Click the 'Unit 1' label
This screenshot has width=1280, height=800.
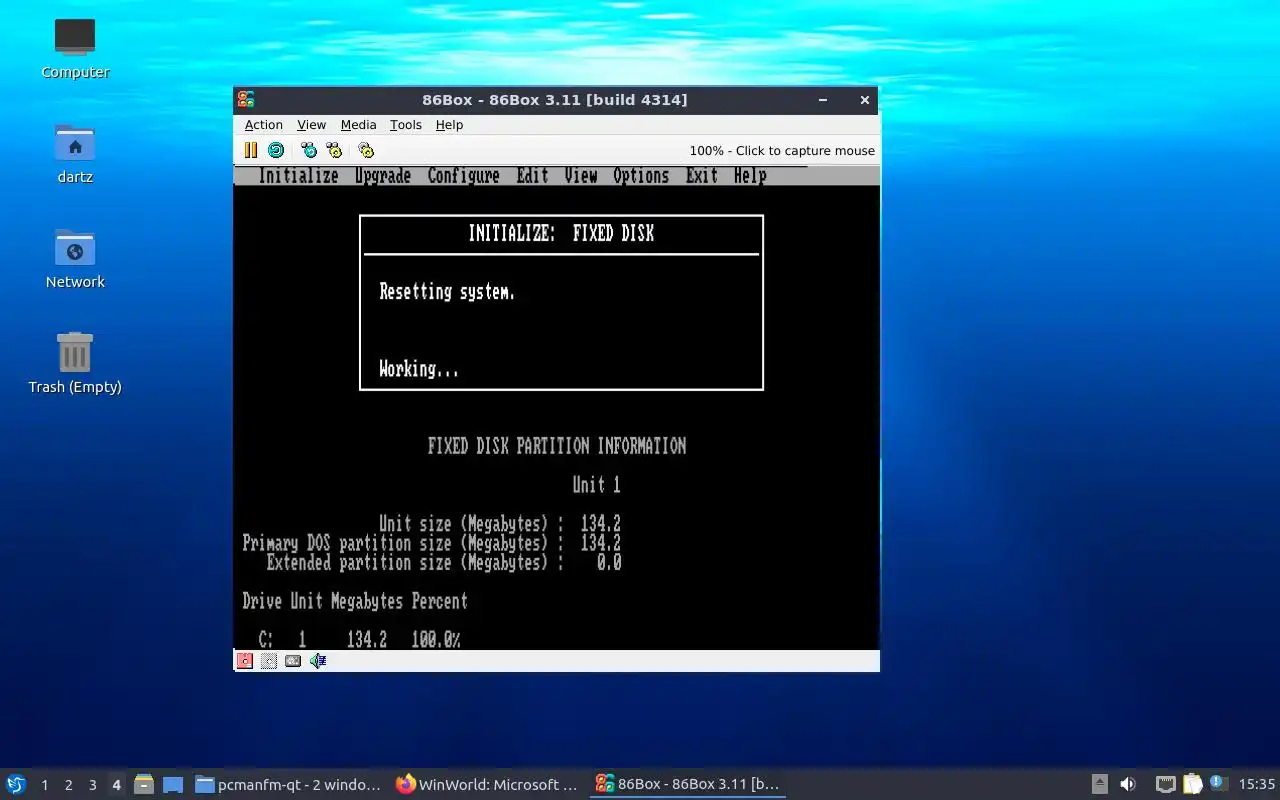click(x=596, y=485)
